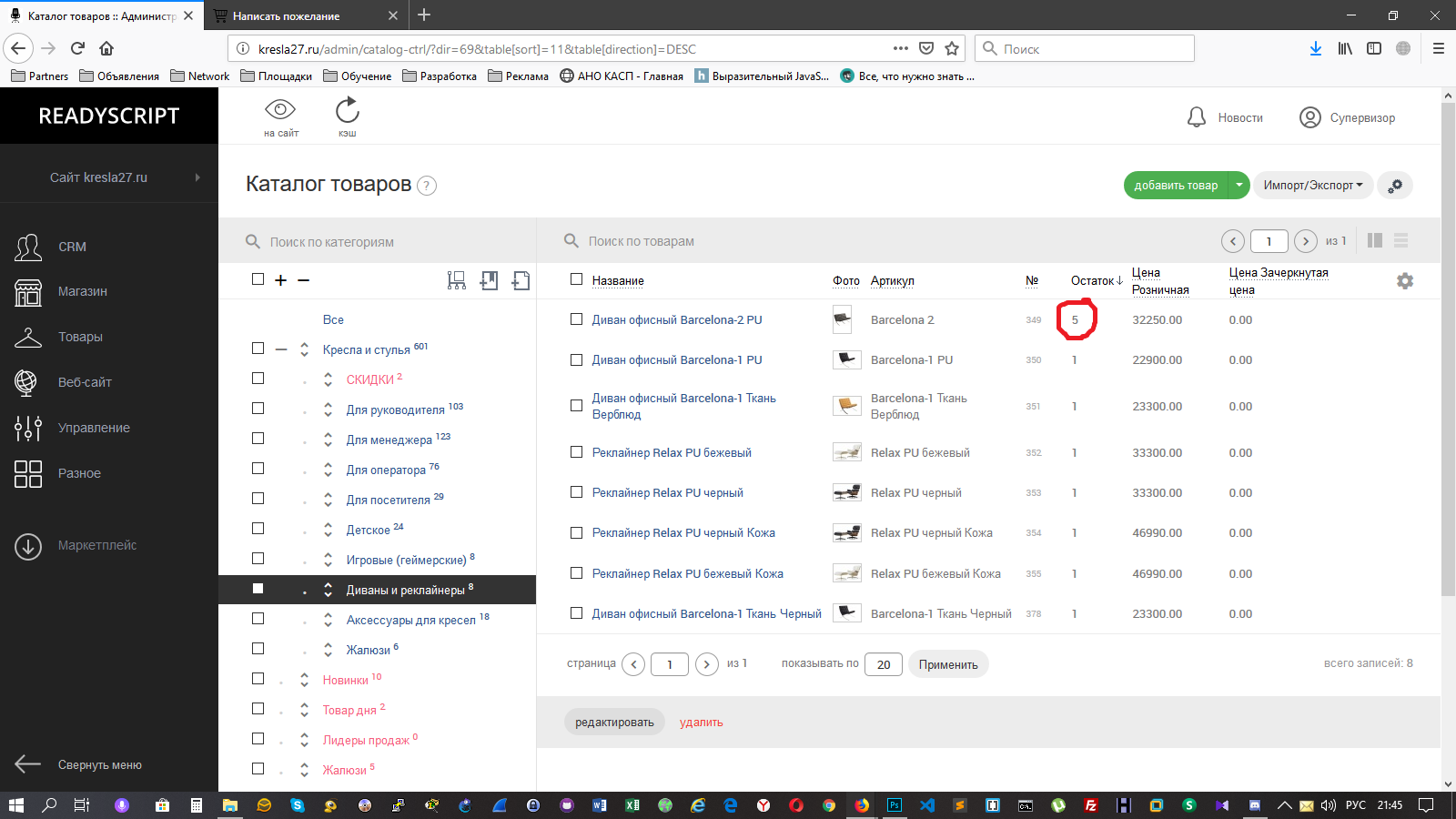The width and height of the screenshot is (1456, 819).
Task: Click the 'на сайт' eye icon
Action: [280, 111]
